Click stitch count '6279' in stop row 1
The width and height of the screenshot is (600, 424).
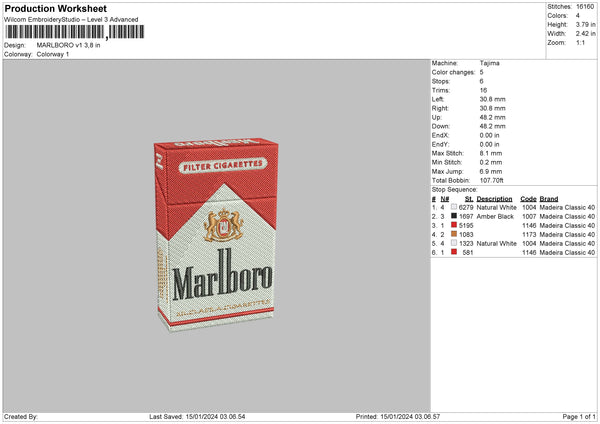pyautogui.click(x=466, y=207)
